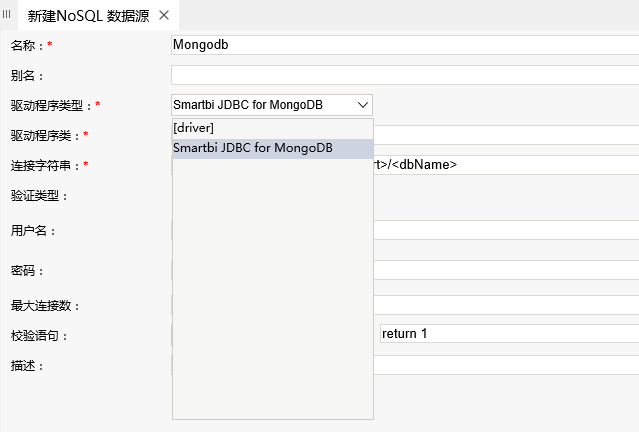
Task: Switch to the 新建NoSQL 数据源 tab
Action: pos(88,15)
